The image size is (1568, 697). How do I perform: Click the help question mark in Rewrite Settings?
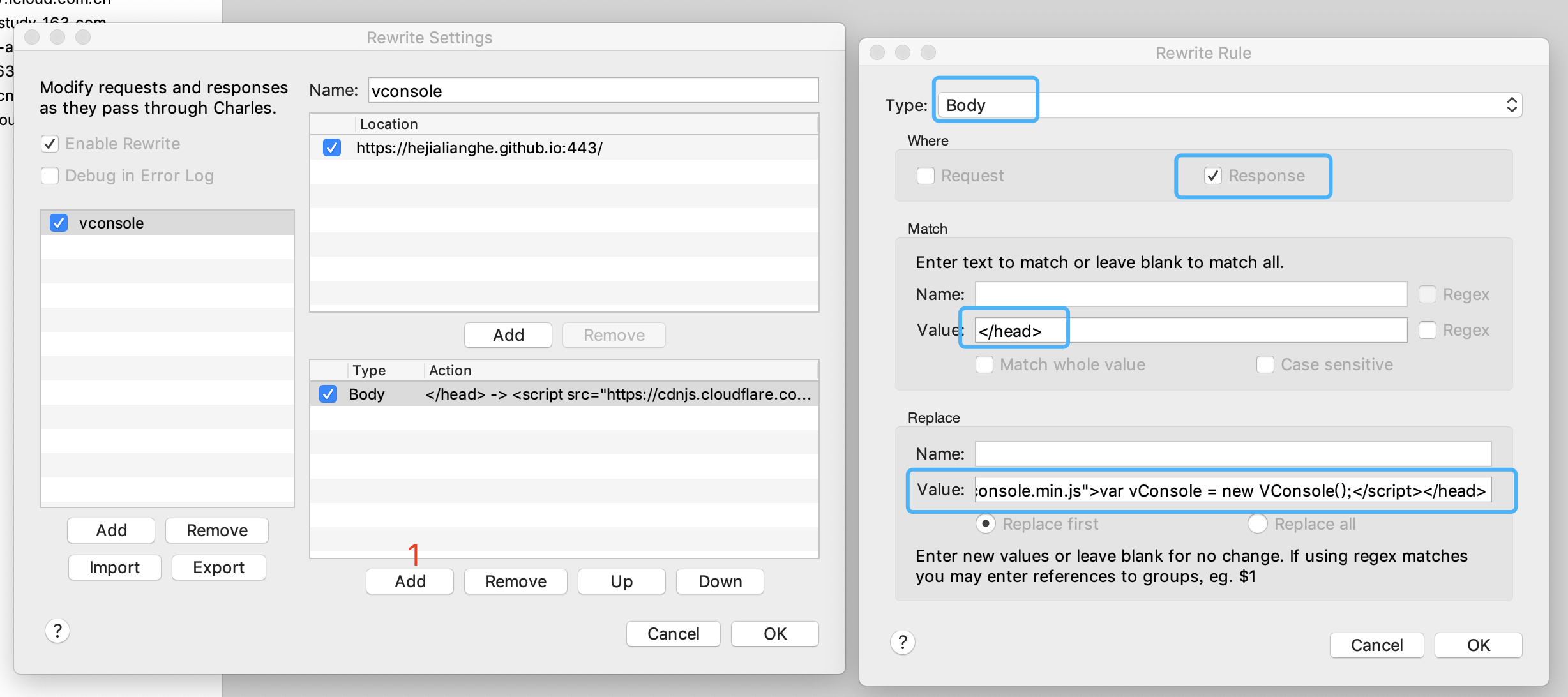point(57,631)
